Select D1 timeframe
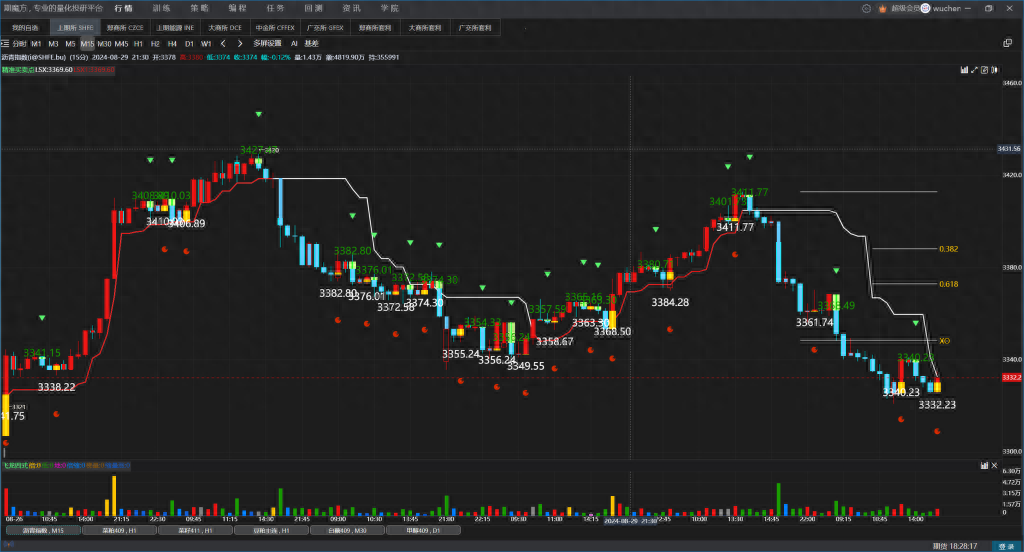Screen dimensions: 1024x552 (189, 44)
